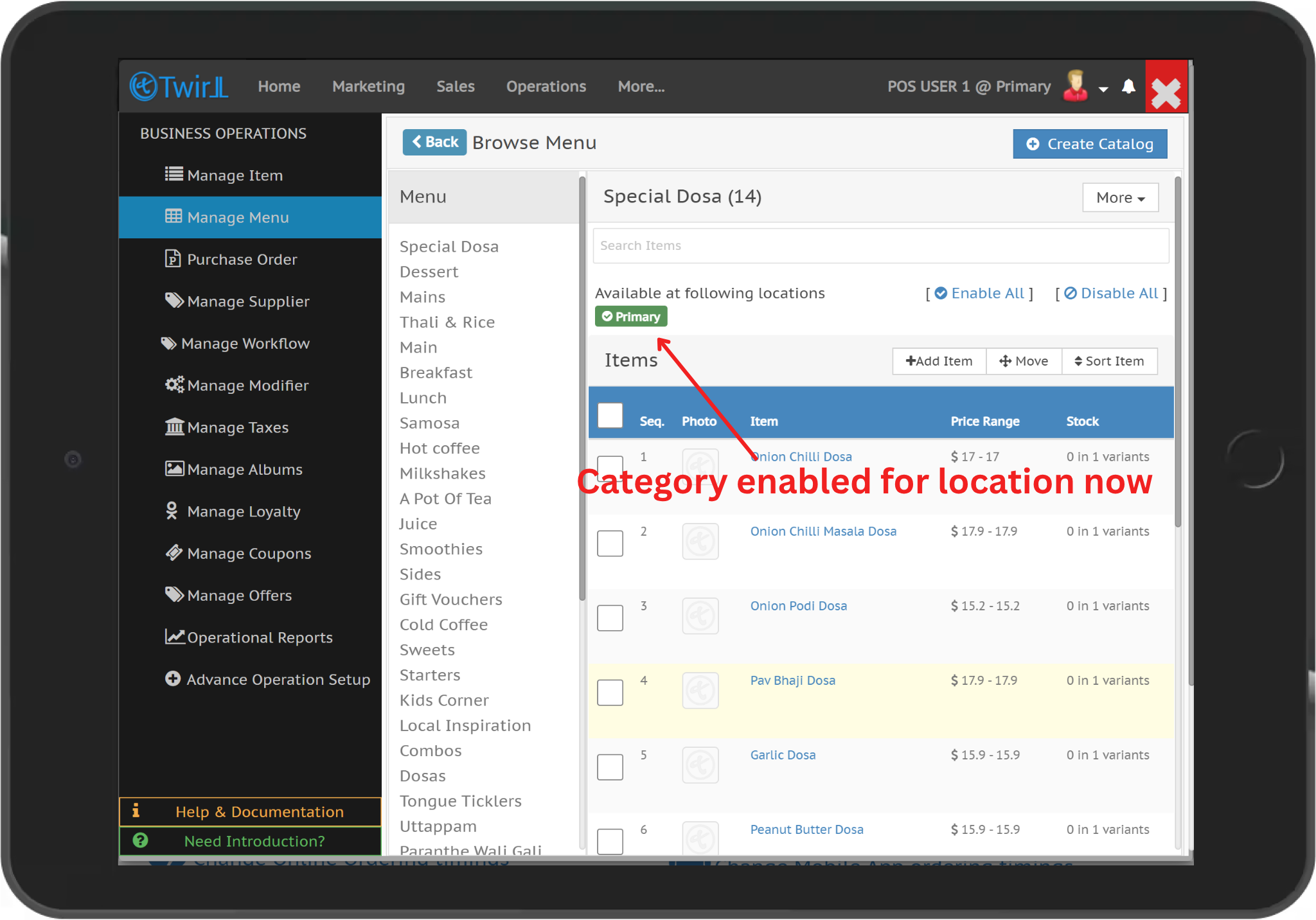Click the Create Catalog button

click(1090, 144)
